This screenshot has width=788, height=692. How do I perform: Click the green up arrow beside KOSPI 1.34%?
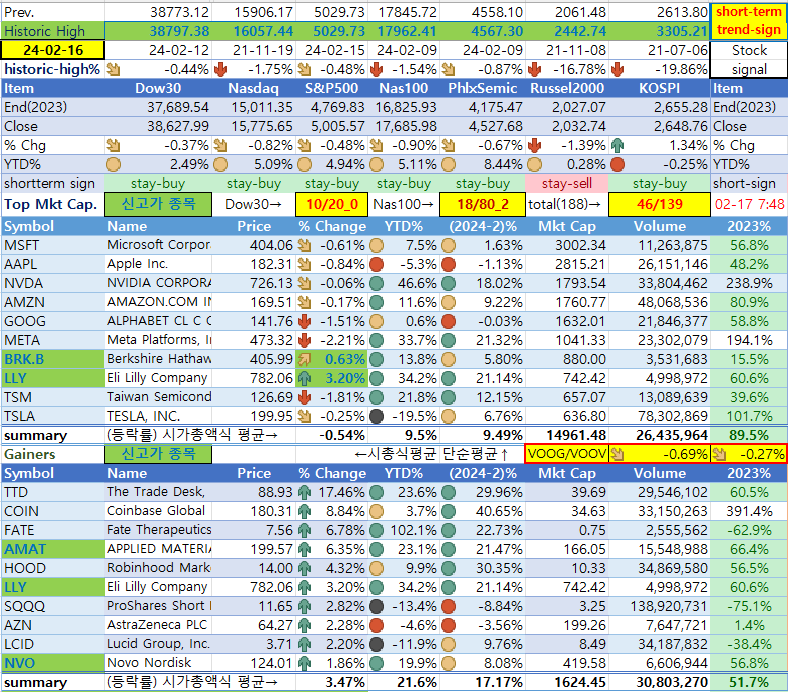(617, 146)
